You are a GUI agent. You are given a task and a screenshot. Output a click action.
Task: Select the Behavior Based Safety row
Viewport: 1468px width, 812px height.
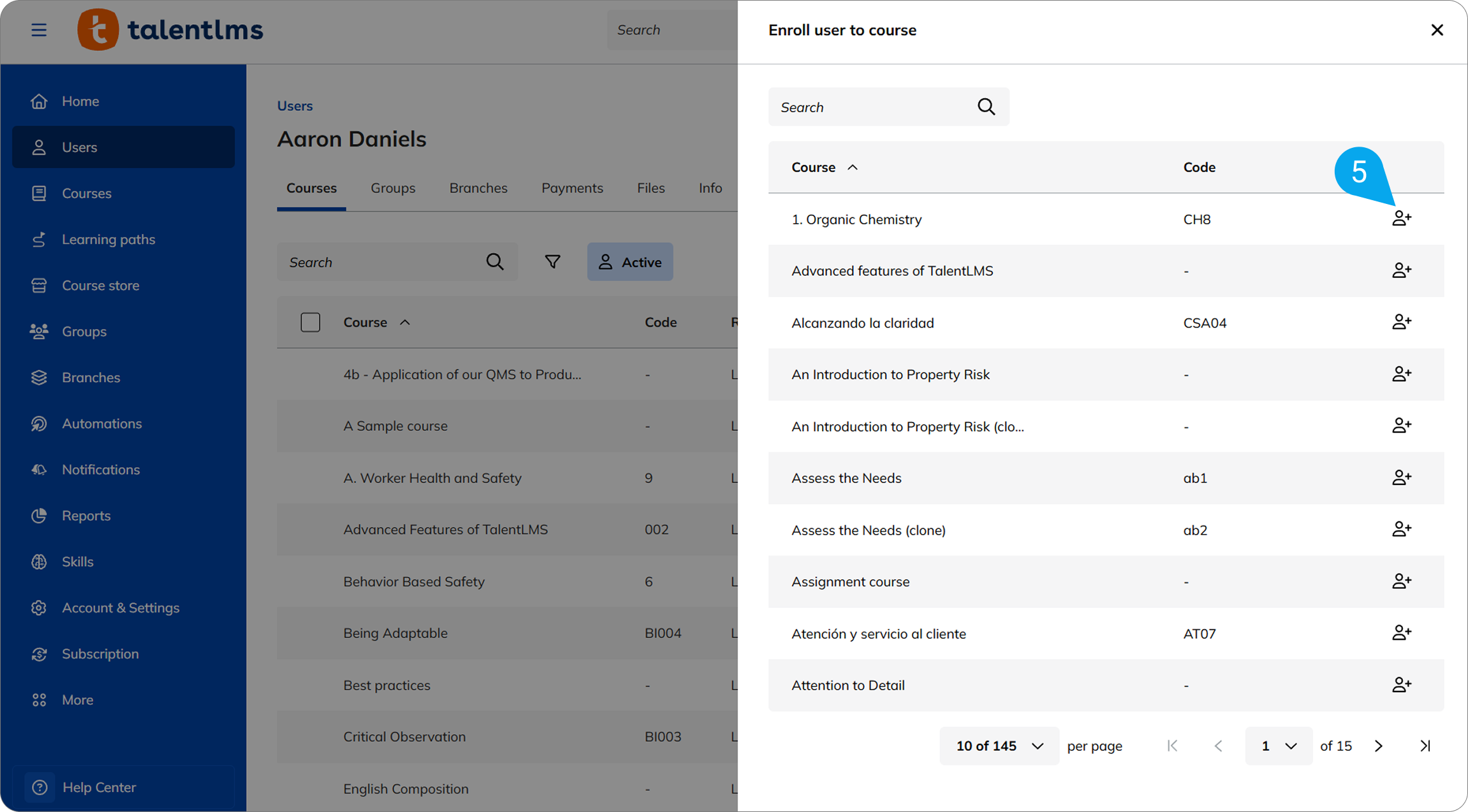coord(508,581)
